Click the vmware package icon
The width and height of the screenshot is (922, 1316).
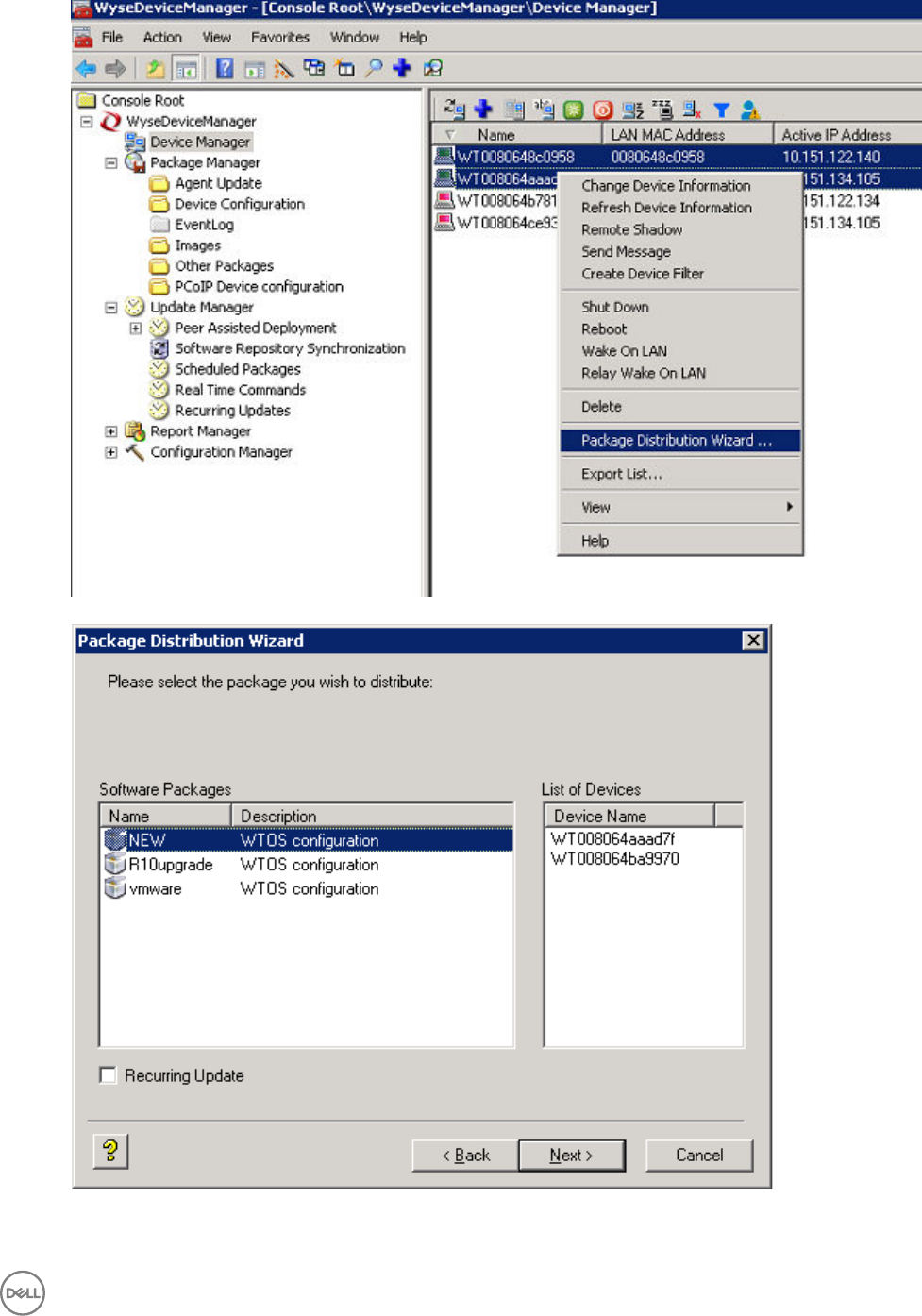point(115,888)
